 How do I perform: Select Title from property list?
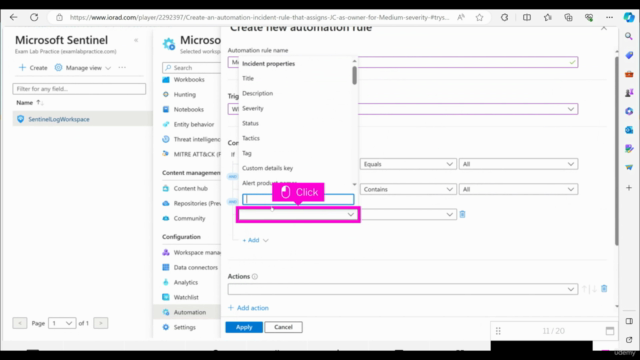click(248, 78)
